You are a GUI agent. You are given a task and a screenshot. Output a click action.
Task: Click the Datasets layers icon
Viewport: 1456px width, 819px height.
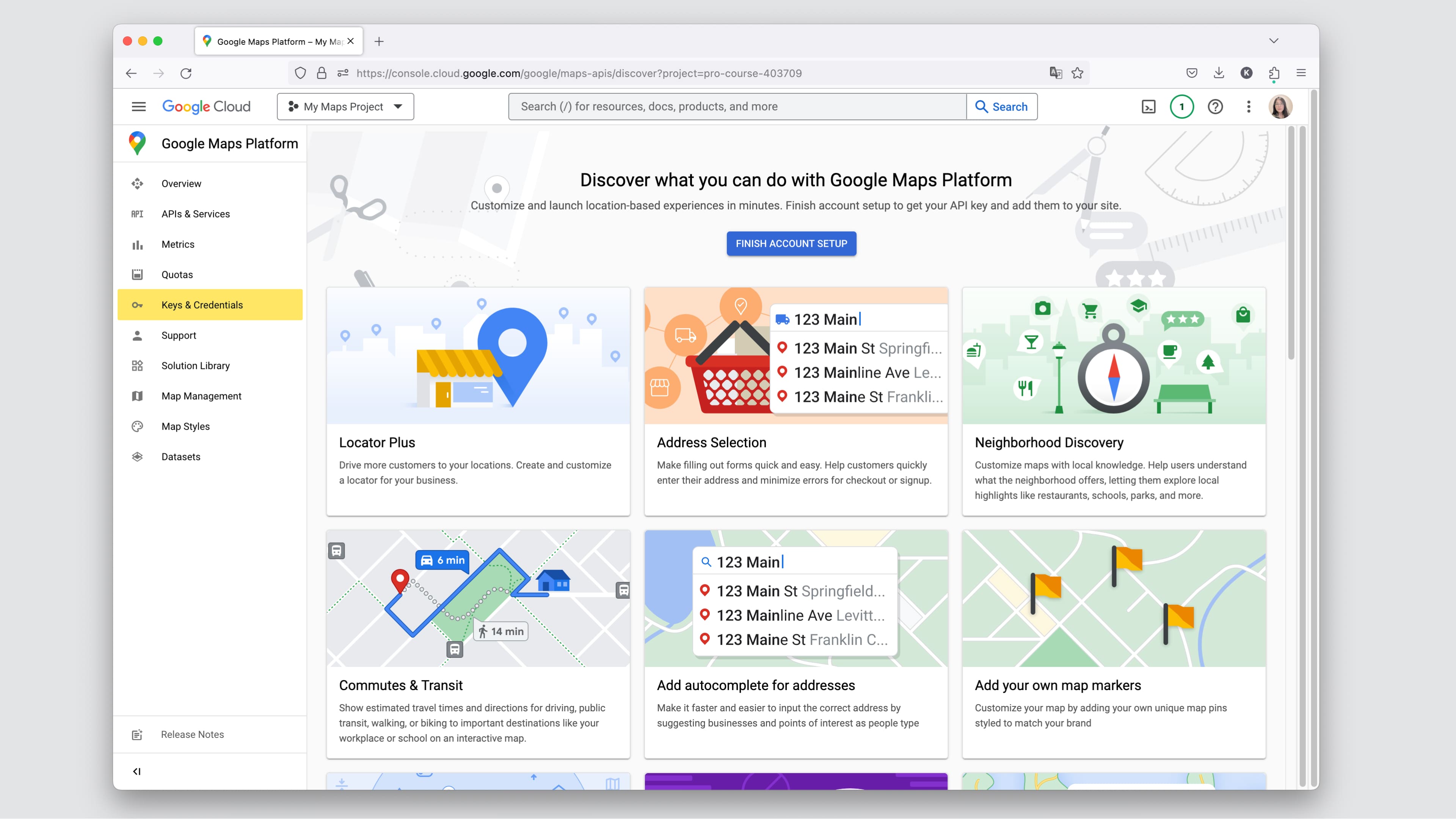(x=137, y=457)
